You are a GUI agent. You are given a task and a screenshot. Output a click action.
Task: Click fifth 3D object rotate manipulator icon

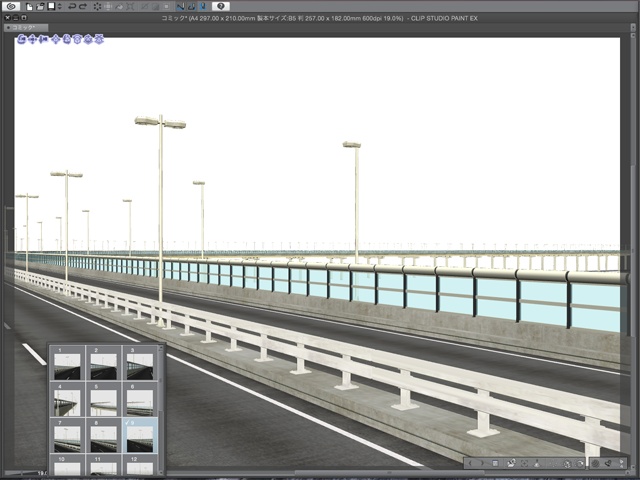click(67, 39)
